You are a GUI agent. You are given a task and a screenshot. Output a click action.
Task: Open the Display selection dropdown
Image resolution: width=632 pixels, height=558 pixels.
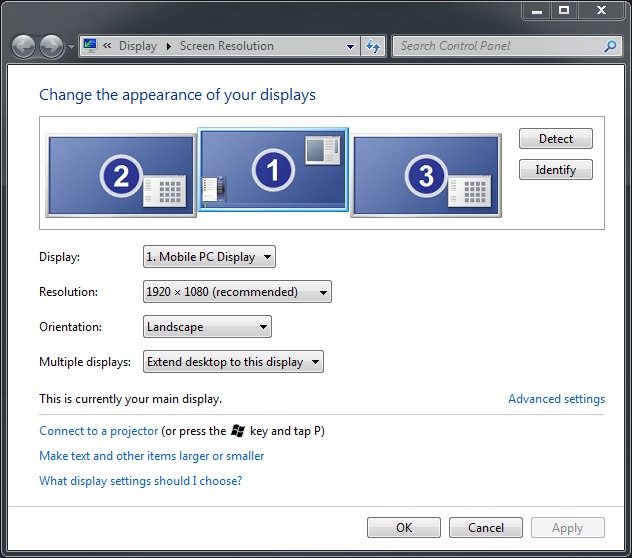click(x=209, y=257)
